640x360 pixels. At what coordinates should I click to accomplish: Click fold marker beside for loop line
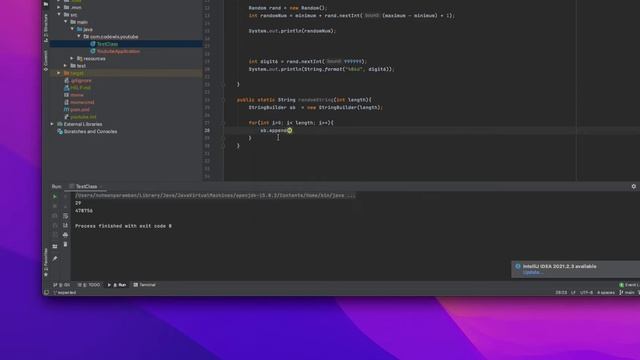(223, 123)
